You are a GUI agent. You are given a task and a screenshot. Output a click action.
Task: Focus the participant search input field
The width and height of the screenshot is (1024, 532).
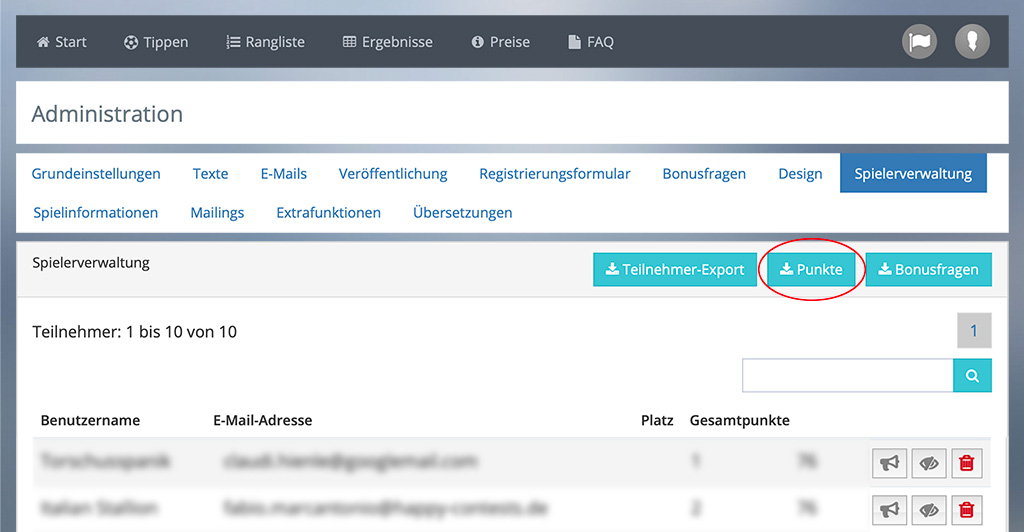point(848,375)
